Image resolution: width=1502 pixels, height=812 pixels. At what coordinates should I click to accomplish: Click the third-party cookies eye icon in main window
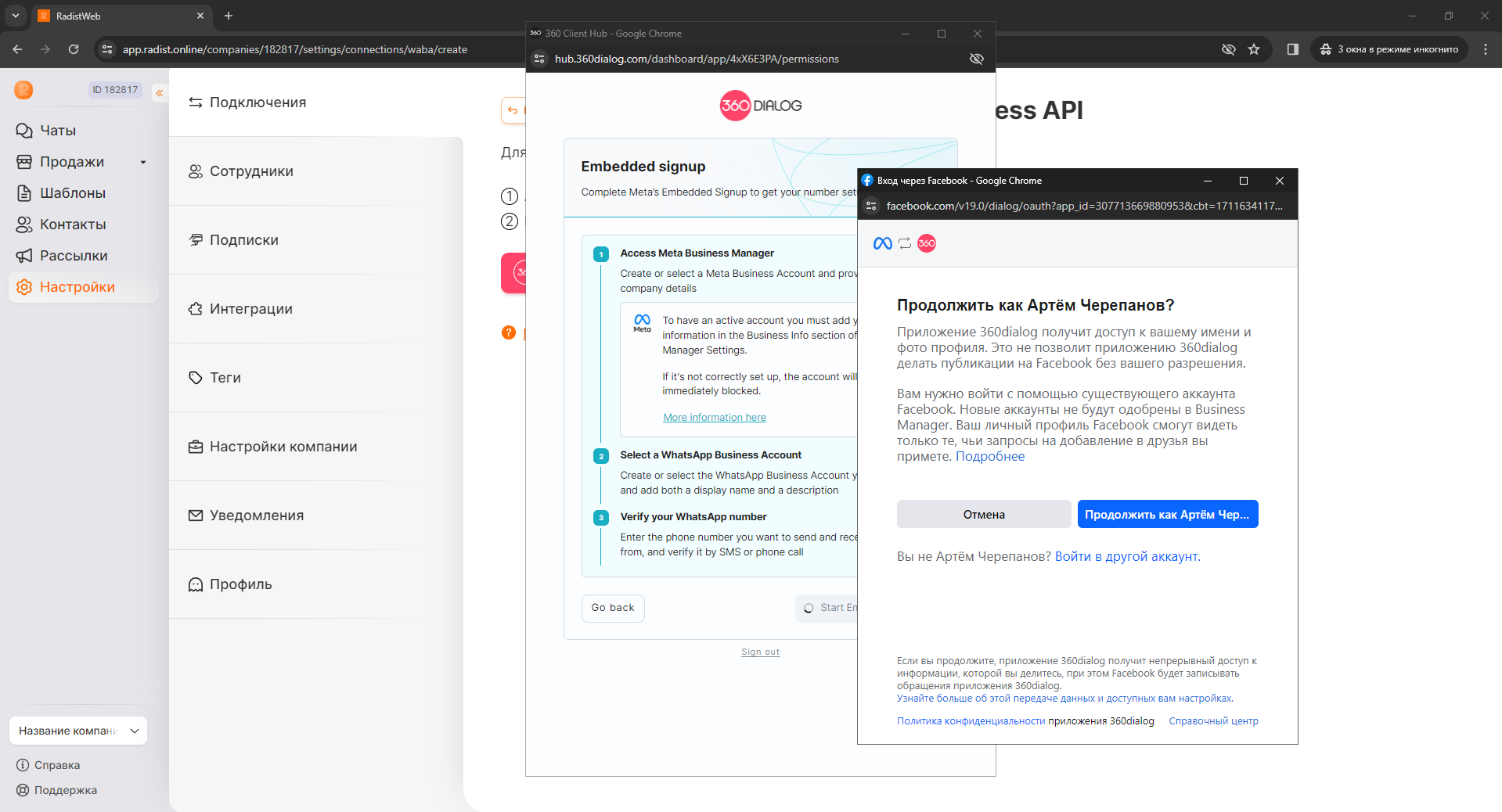[1229, 49]
